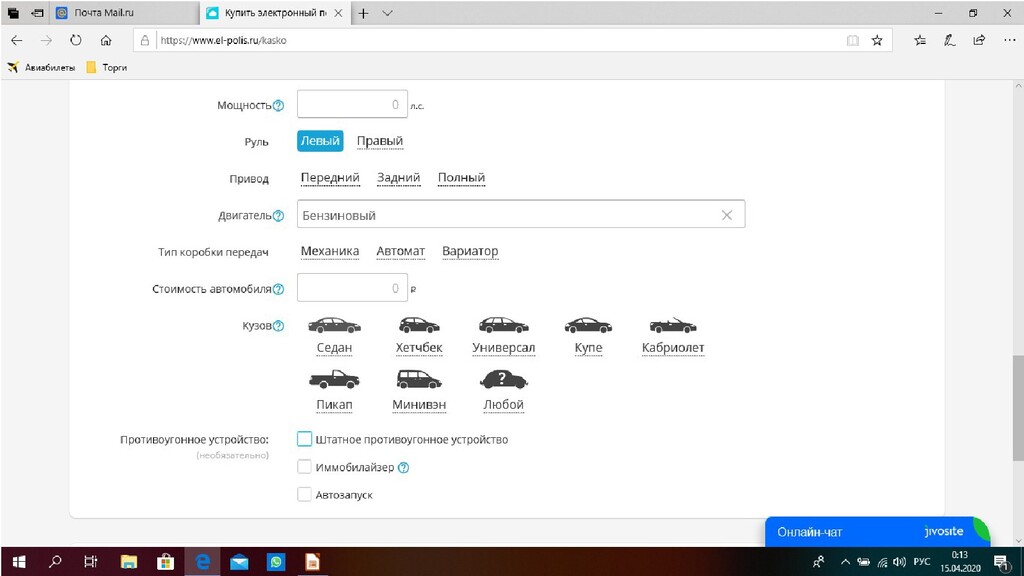This screenshot has width=1024, height=576.
Task: Check the Автозапуск checkbox
Action: point(304,494)
